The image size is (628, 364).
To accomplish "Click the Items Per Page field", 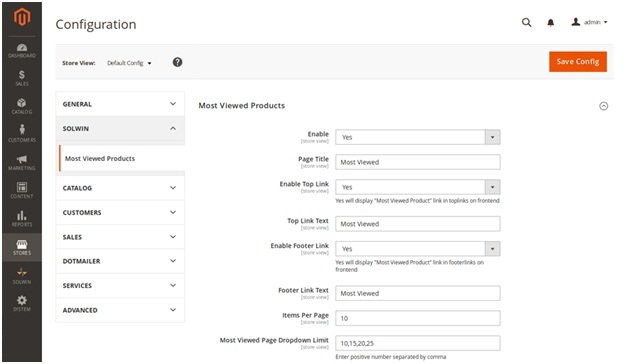I will click(x=418, y=318).
